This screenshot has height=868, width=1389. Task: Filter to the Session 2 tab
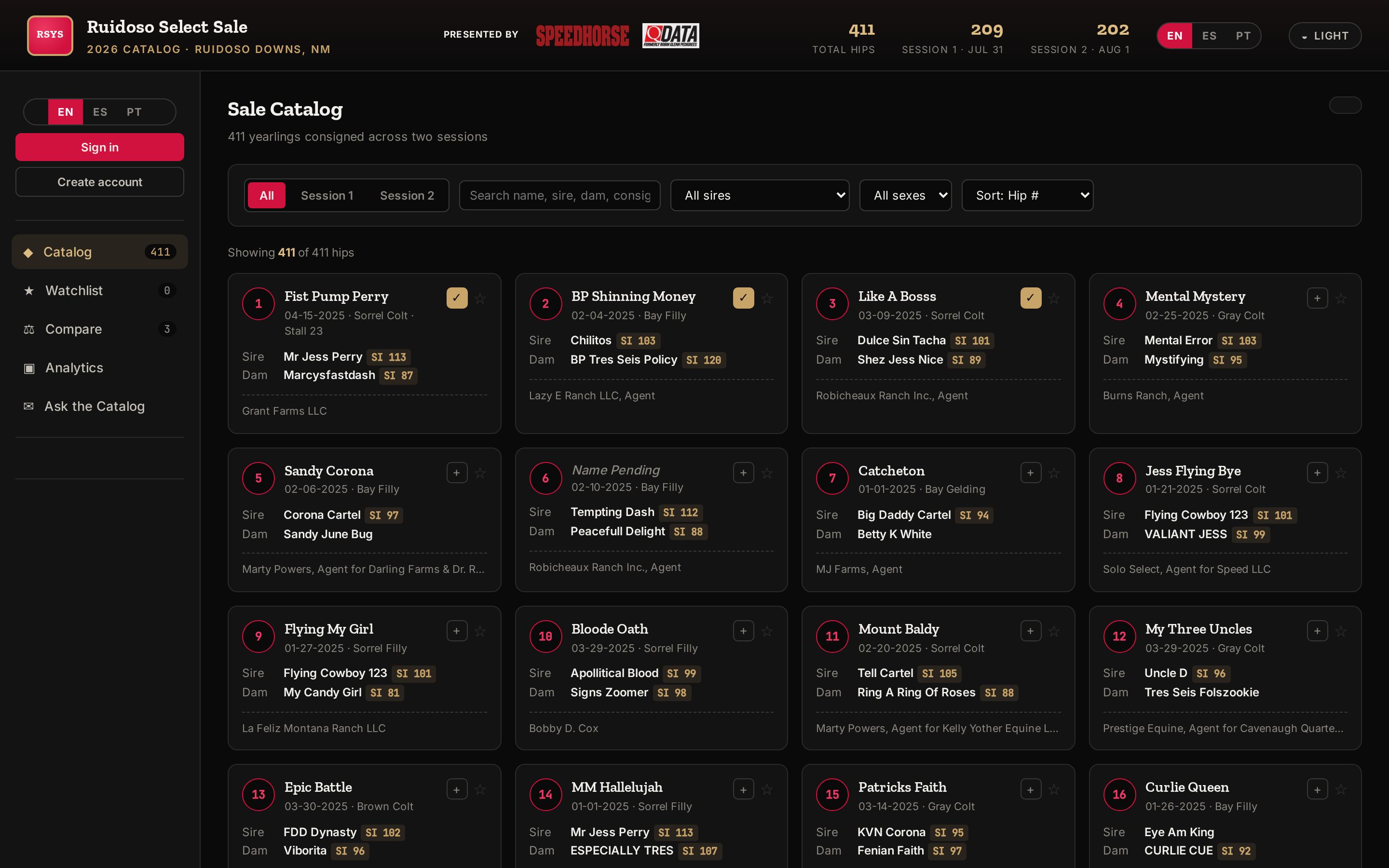(407, 196)
